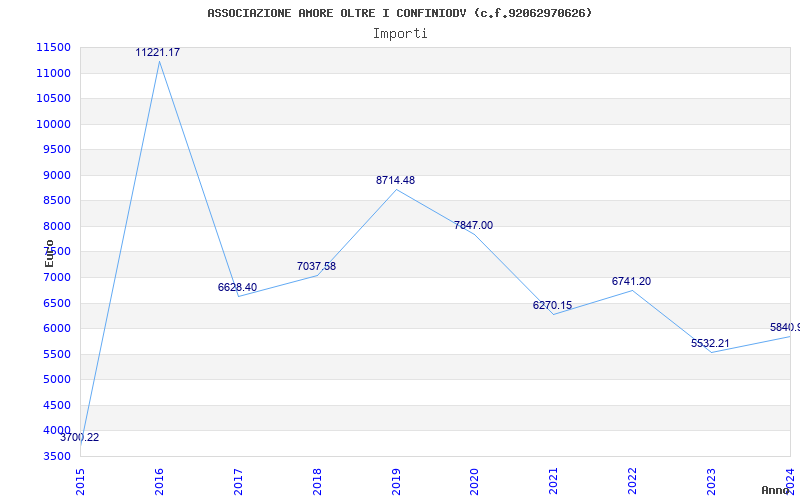The image size is (800, 500).
Task: Click the data label 6741.20
Action: pyautogui.click(x=632, y=281)
